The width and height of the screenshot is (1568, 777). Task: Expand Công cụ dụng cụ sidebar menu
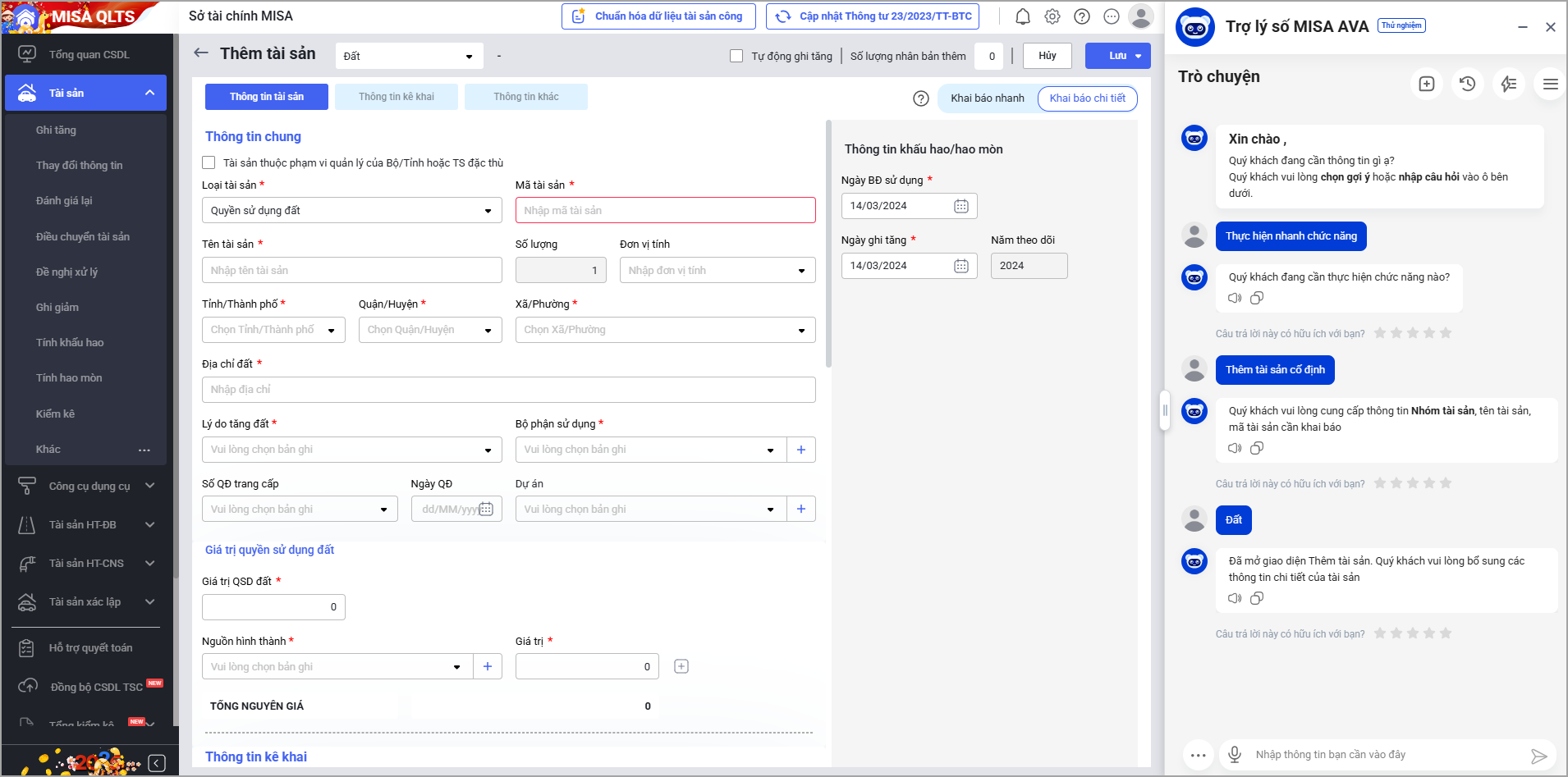pyautogui.click(x=89, y=486)
